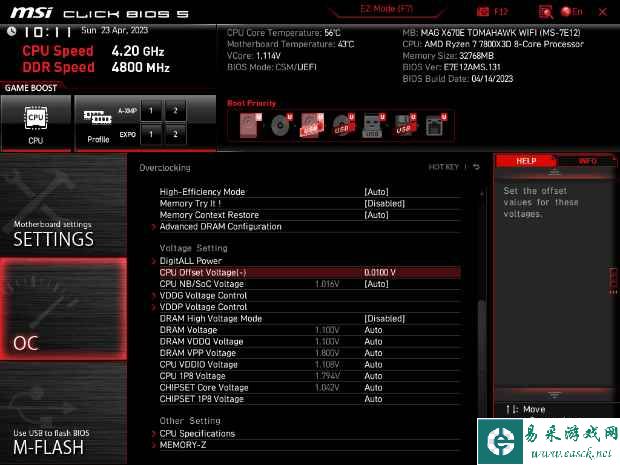Select the High-Efficiency Mode row label

(x=202, y=192)
